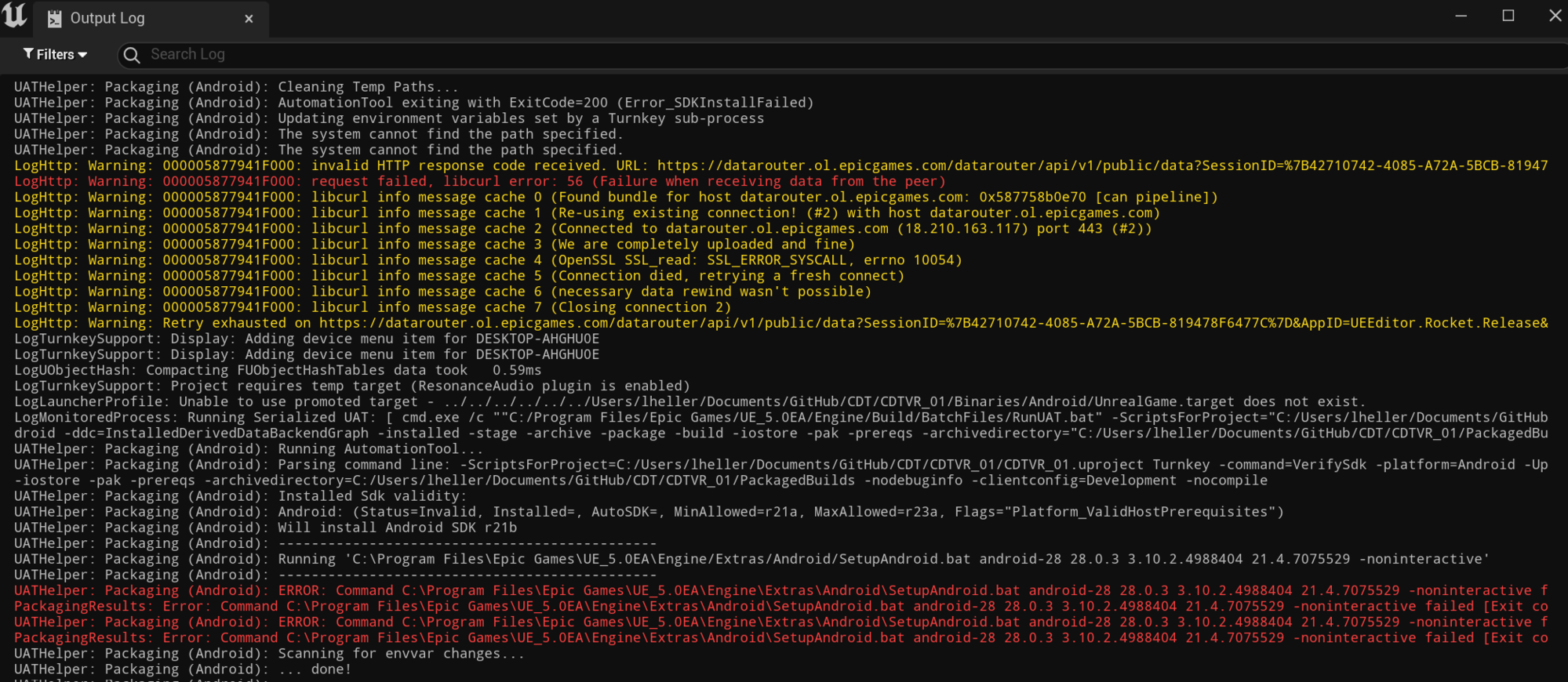Select the red libcurl error 56 line
Viewport: 1568px width, 682px height.
(x=480, y=181)
